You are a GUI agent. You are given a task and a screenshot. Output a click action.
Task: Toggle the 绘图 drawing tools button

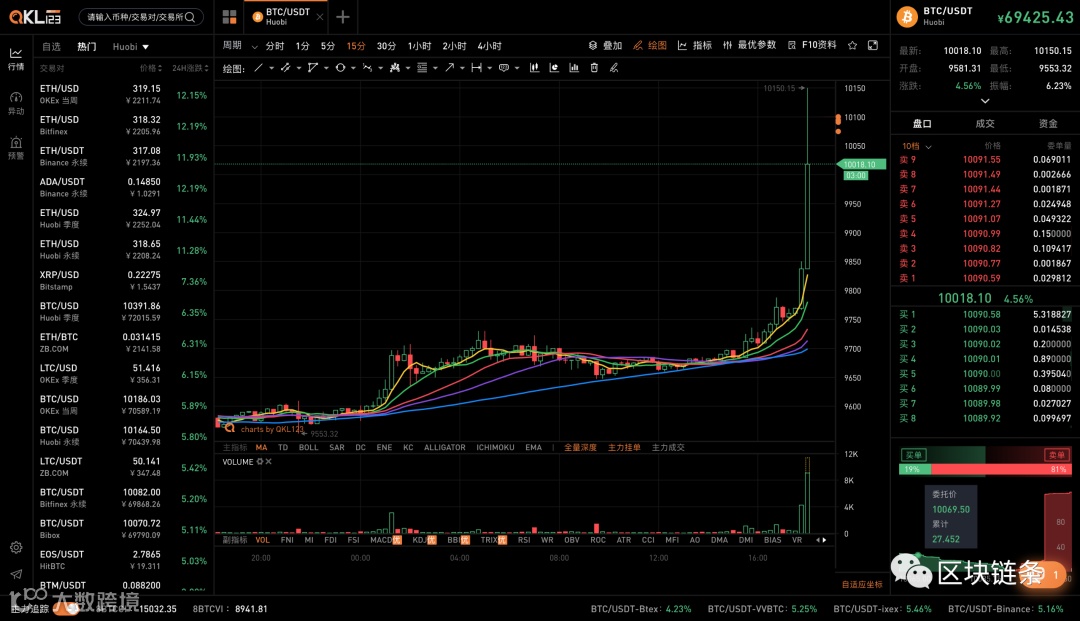click(650, 45)
